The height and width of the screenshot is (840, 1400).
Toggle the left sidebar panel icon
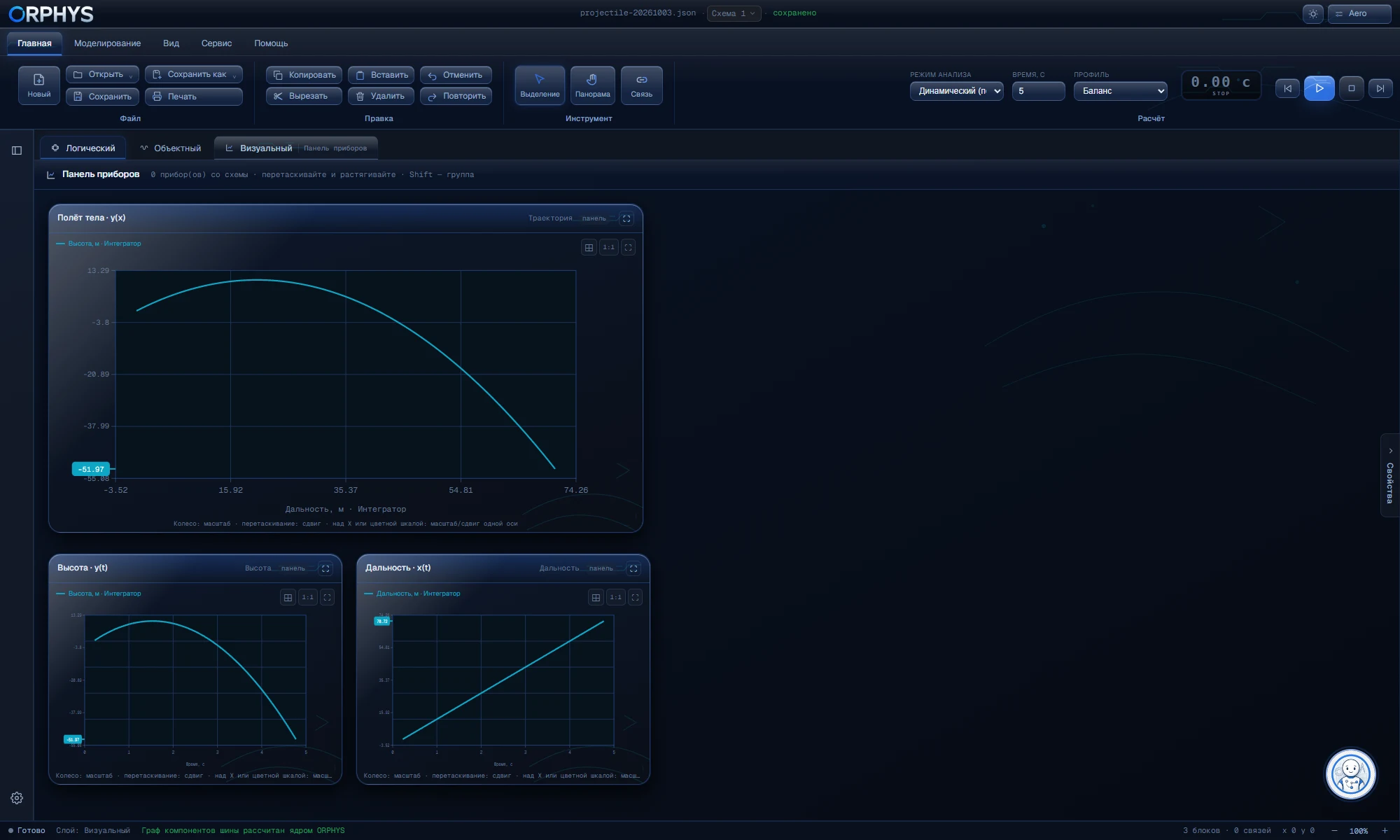pos(17,150)
